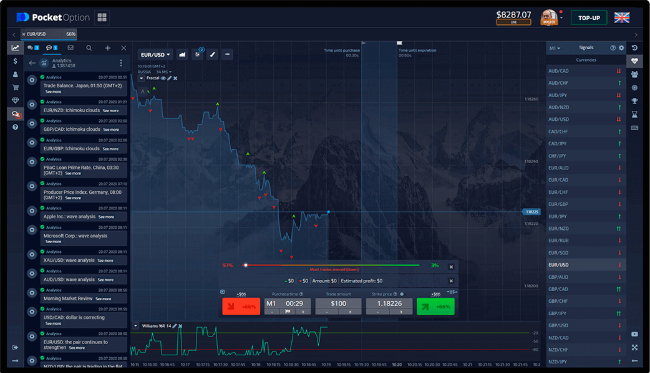
Task: Open the M1 signals timeframe dropdown
Action: point(555,48)
